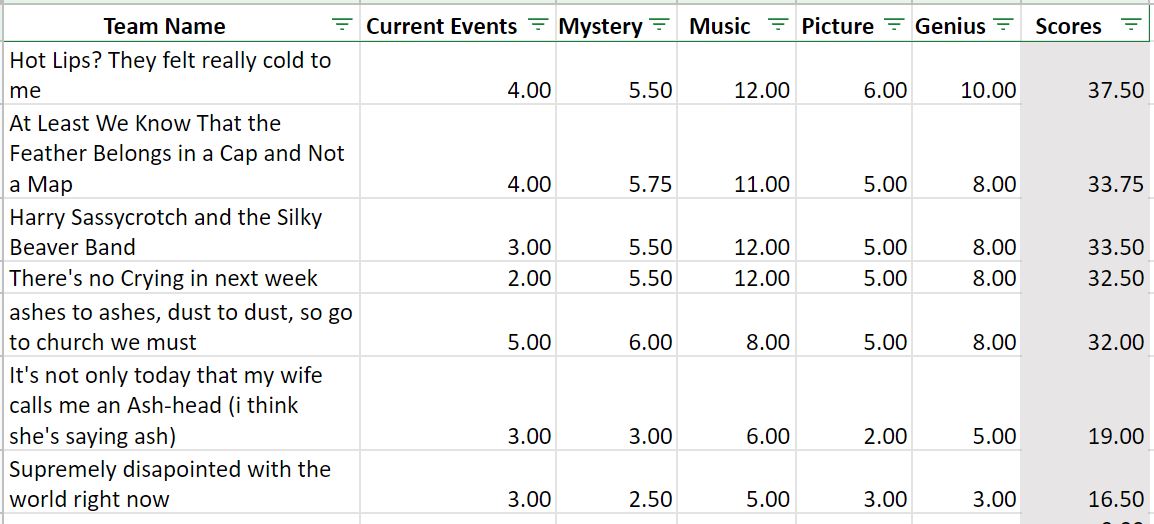The width and height of the screenshot is (1154, 524).
Task: Open the Genius column filter icon
Action: (x=1002, y=25)
